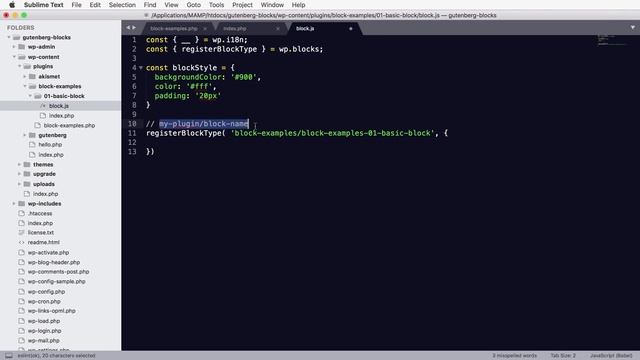The width and height of the screenshot is (640, 360).
Task: Open wp-config-sample.php in the sidebar
Action: click(57, 282)
